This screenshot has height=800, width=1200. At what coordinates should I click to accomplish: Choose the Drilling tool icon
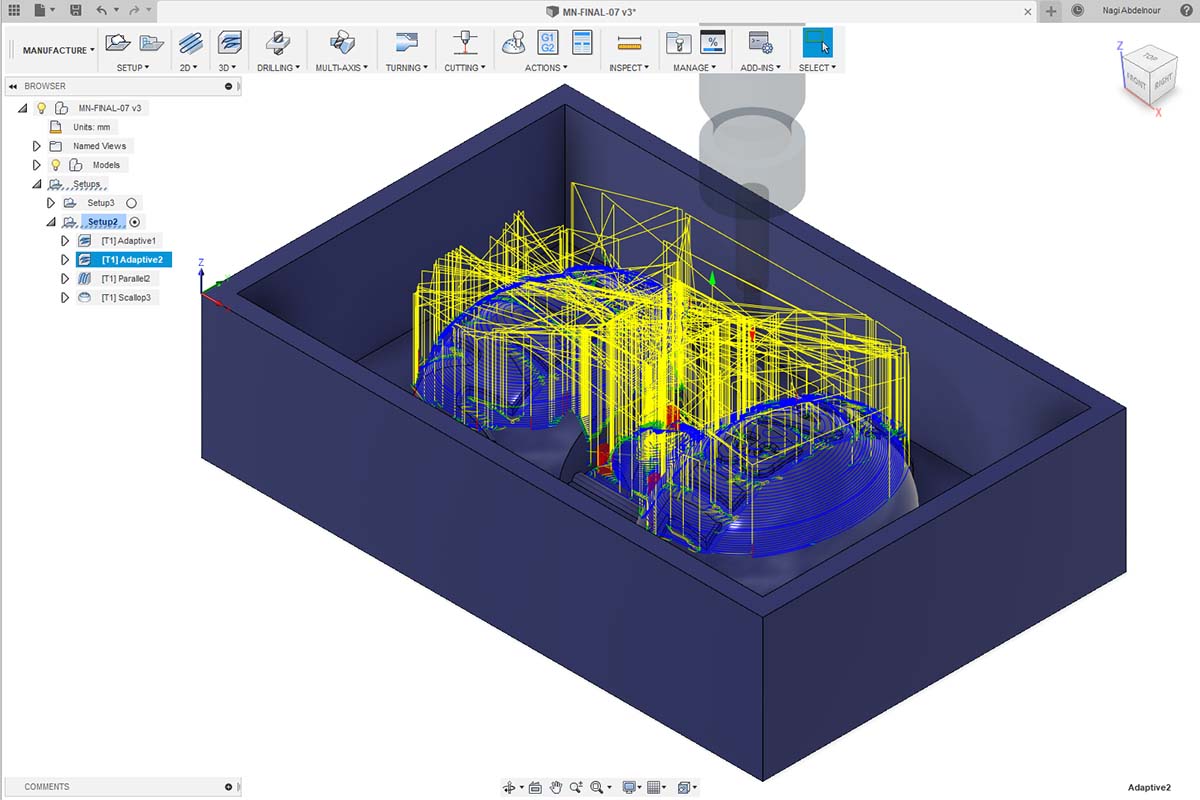[277, 43]
